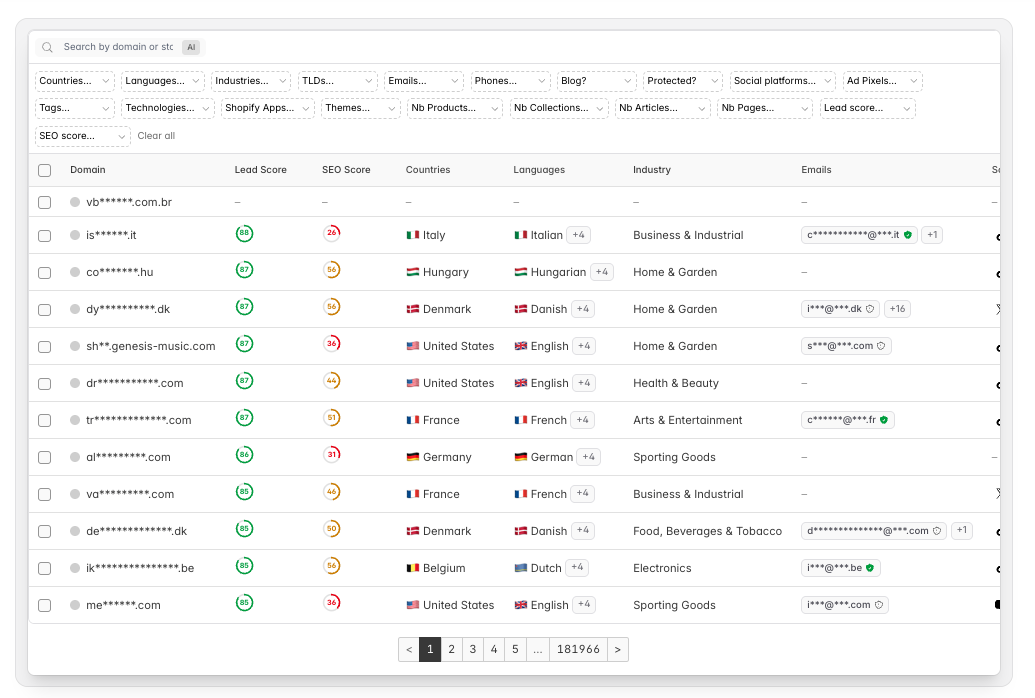Click the magnifier search icon
This screenshot has width=1035, height=698.
pyautogui.click(x=47, y=46)
